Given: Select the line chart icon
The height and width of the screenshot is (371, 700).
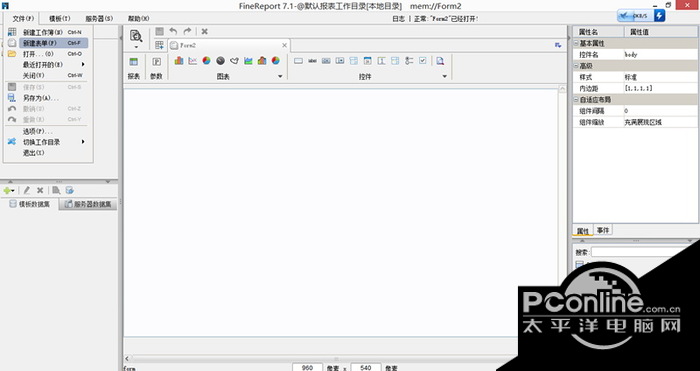Looking at the screenshot, I should (192, 61).
